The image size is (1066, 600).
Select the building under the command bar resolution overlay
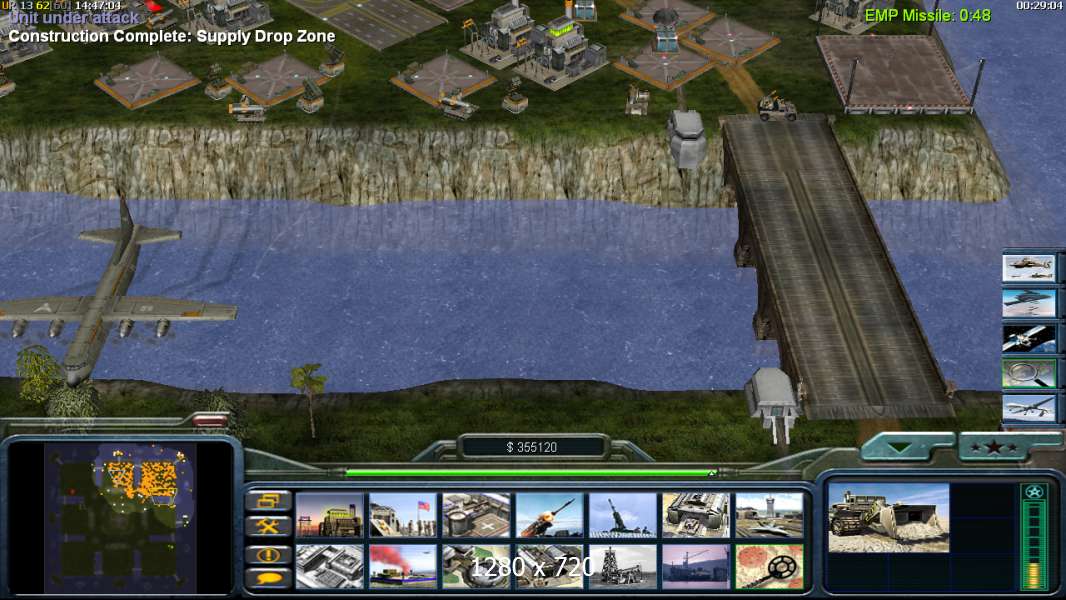(549, 566)
